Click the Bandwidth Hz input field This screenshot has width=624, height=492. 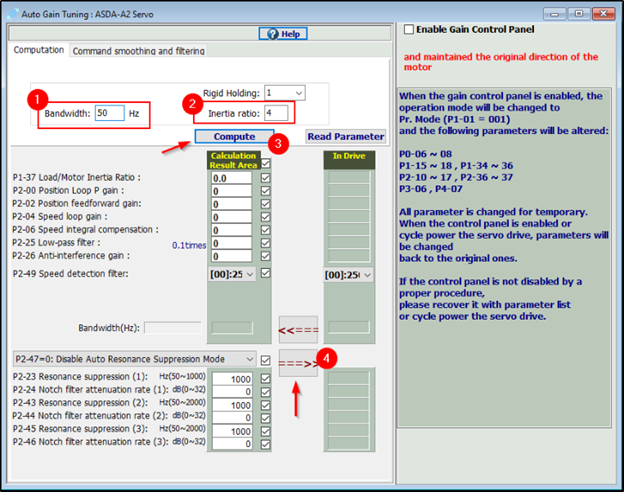coord(110,113)
